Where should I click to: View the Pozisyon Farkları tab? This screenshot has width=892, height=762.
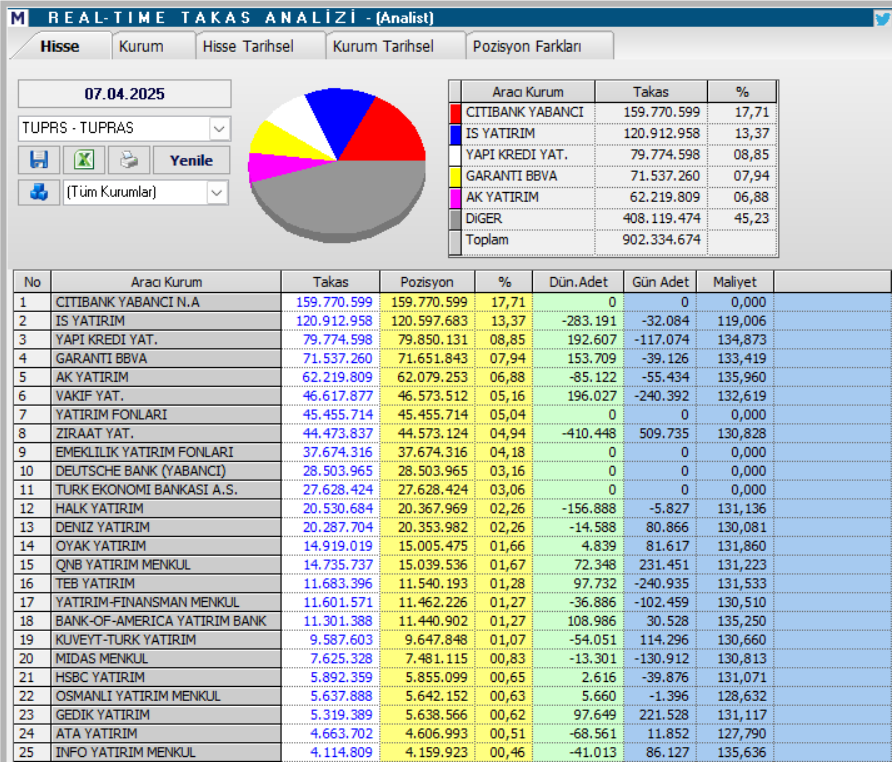click(x=528, y=45)
